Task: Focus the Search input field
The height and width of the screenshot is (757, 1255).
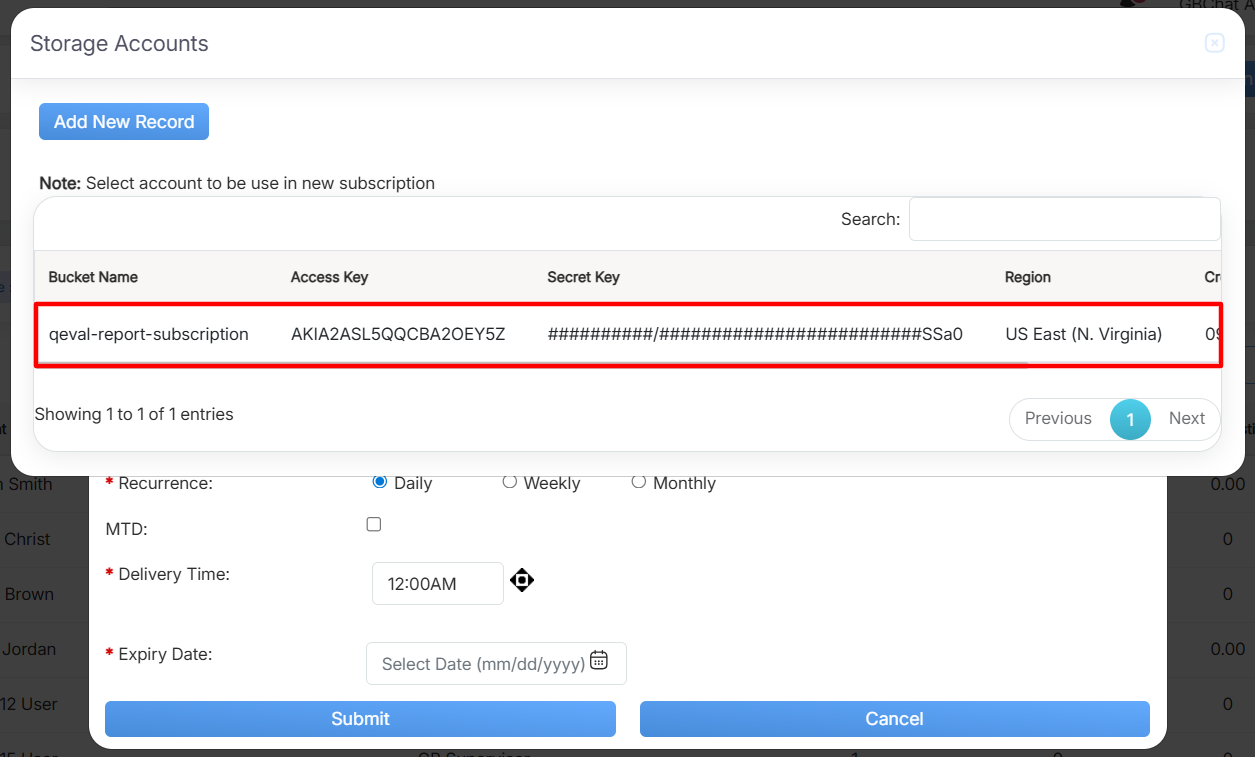Action: click(x=1064, y=219)
